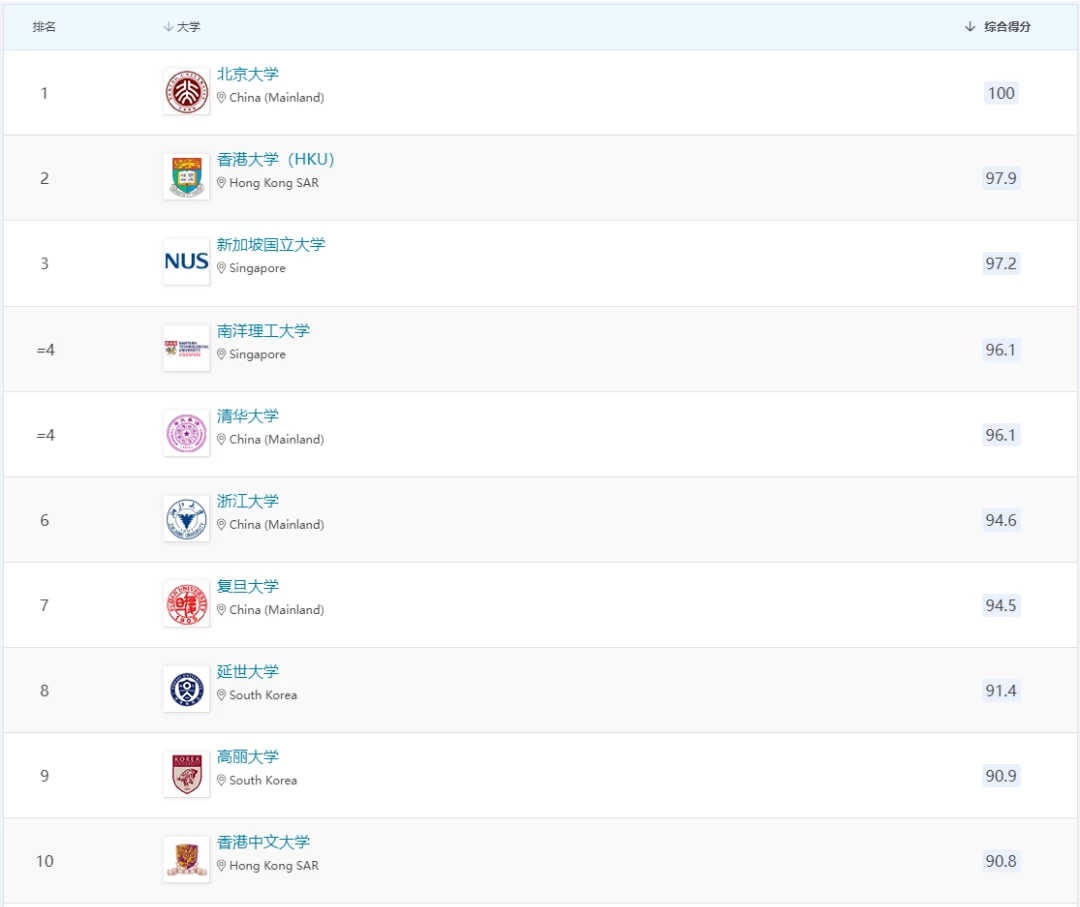Click Singapore under 新加坡国立大学
Screen dimensions: 1080x907
point(257,268)
